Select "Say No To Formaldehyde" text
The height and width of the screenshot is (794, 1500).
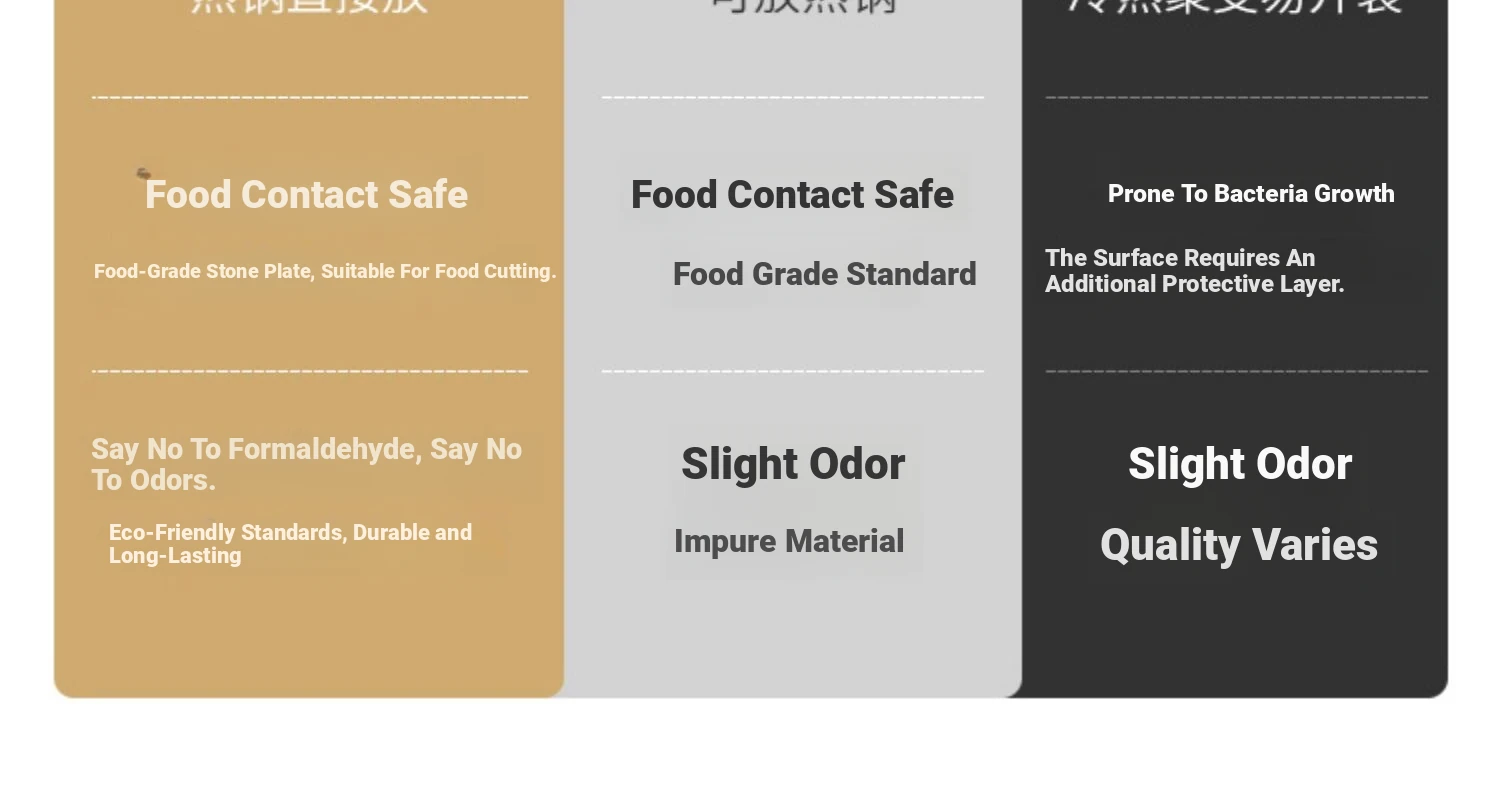coord(306,464)
